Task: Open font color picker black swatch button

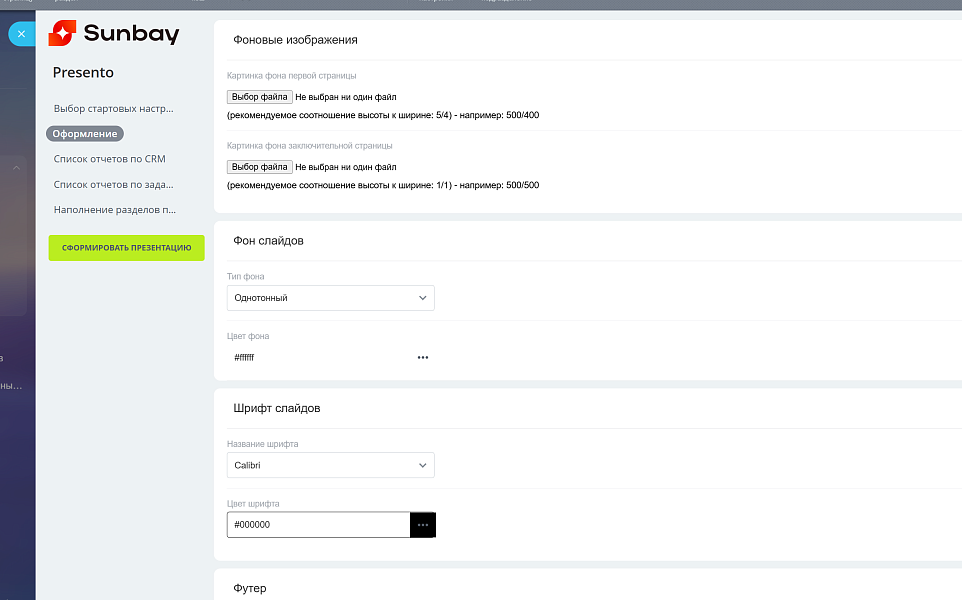Action: tap(422, 525)
